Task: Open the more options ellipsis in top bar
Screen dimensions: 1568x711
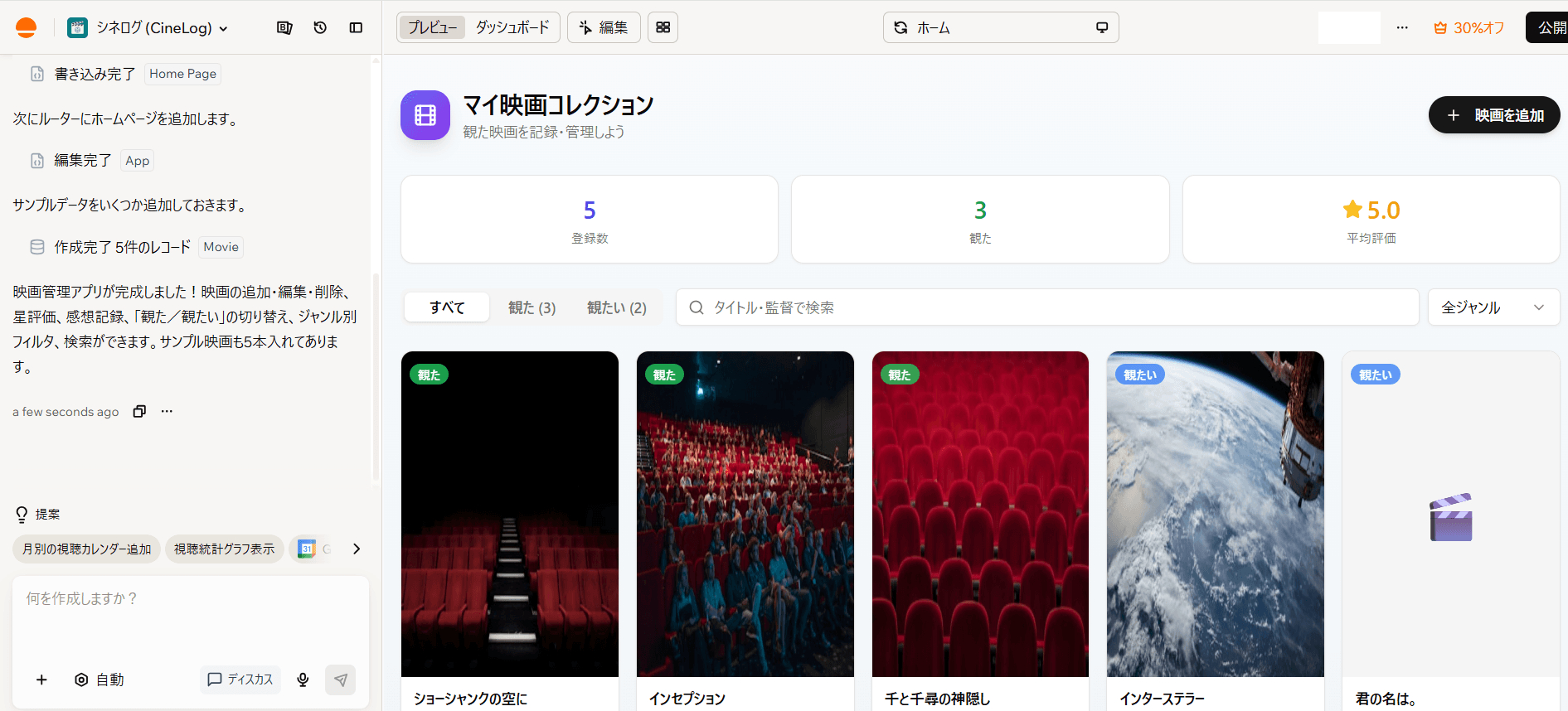Action: pyautogui.click(x=1402, y=27)
